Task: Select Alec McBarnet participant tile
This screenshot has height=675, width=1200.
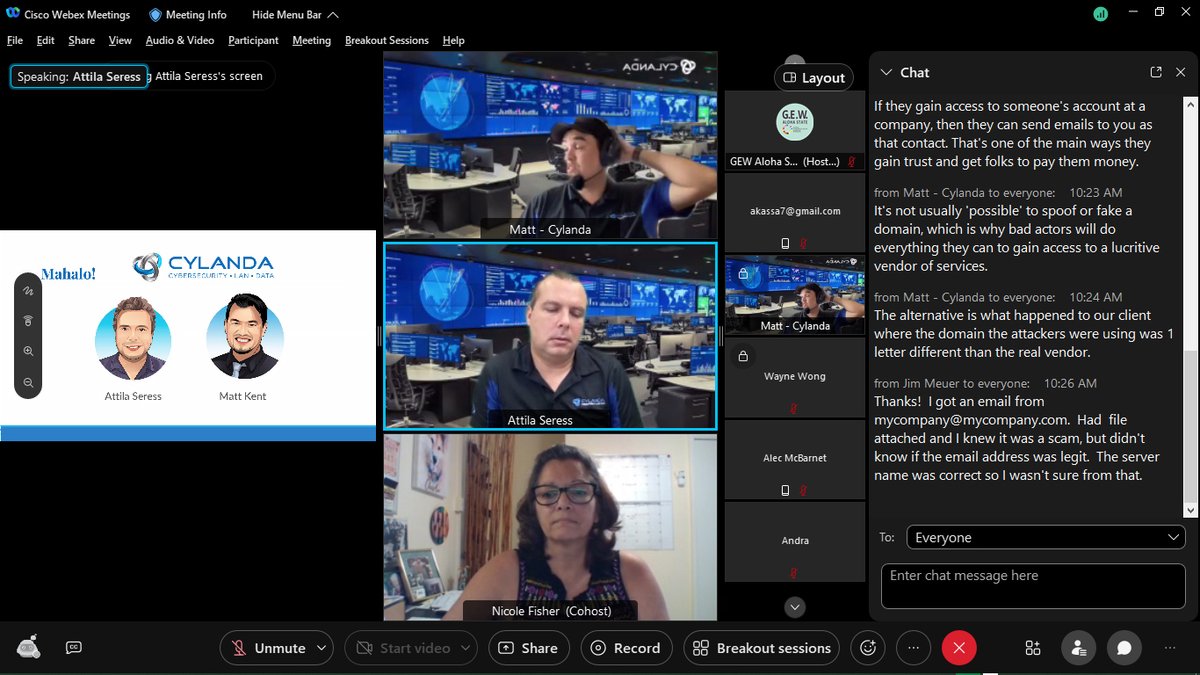Action: click(x=795, y=459)
